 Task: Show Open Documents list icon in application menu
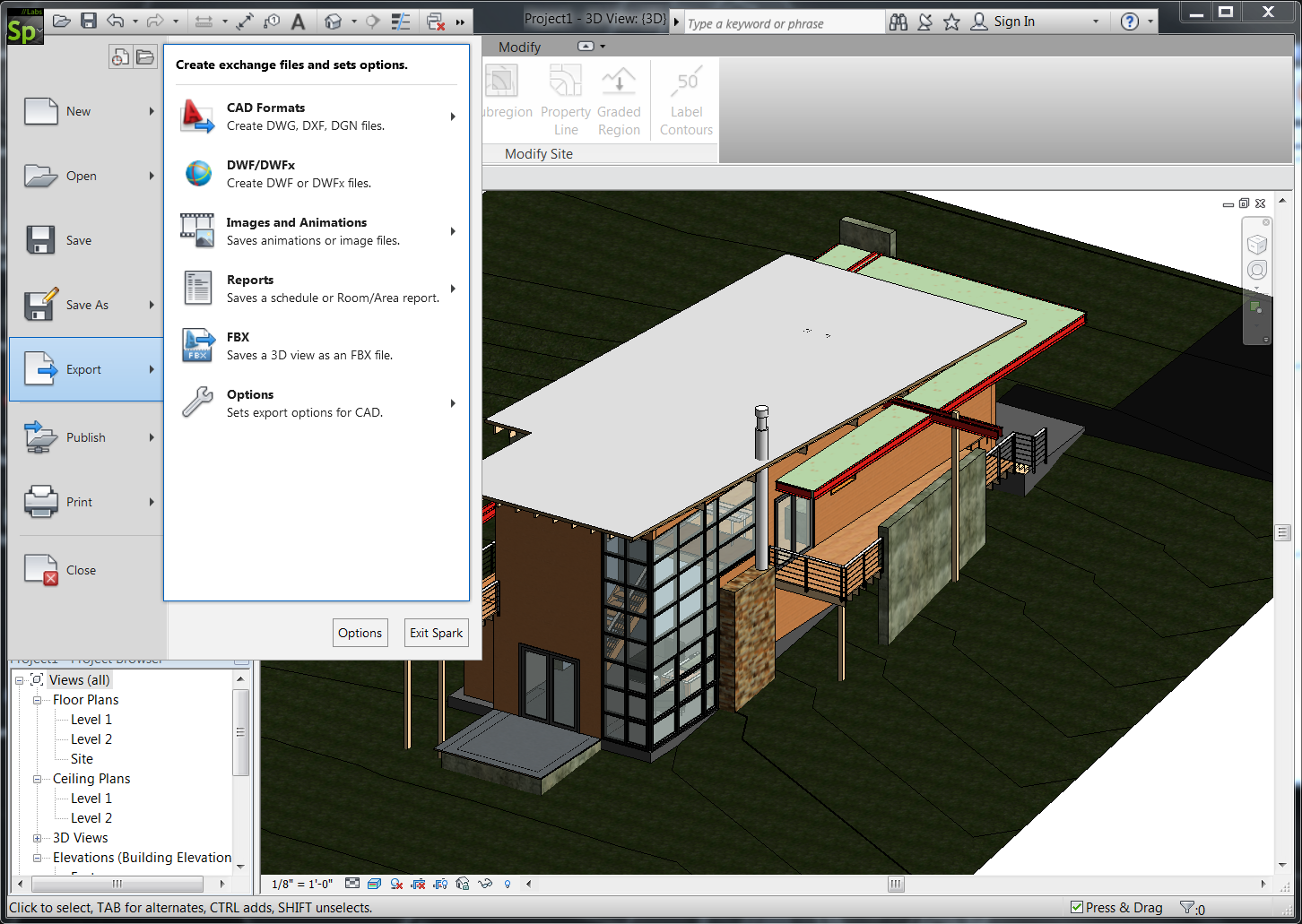click(x=144, y=57)
